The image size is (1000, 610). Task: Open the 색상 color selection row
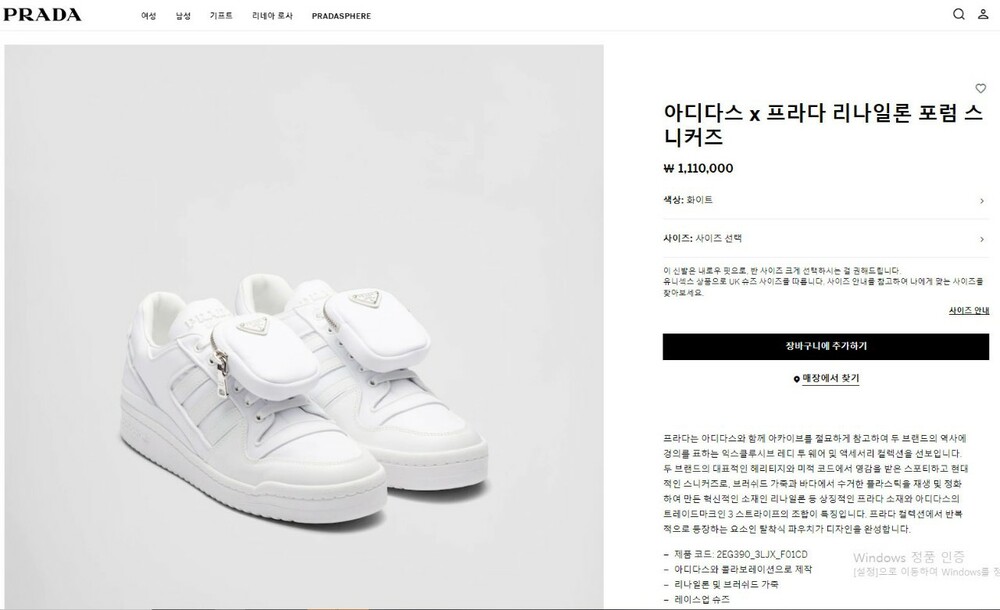[x=826, y=200]
